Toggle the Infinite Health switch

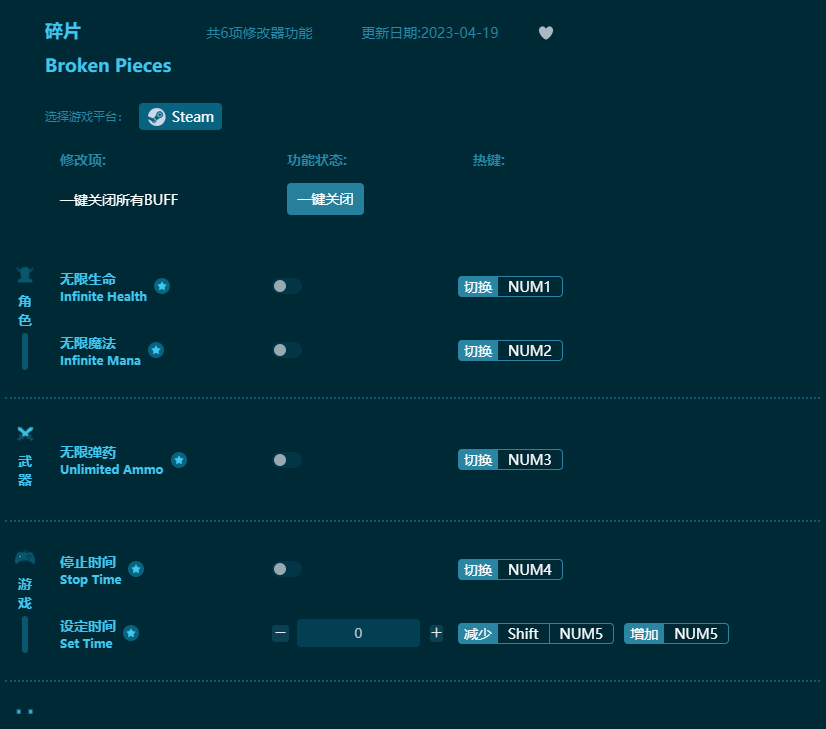tap(287, 286)
